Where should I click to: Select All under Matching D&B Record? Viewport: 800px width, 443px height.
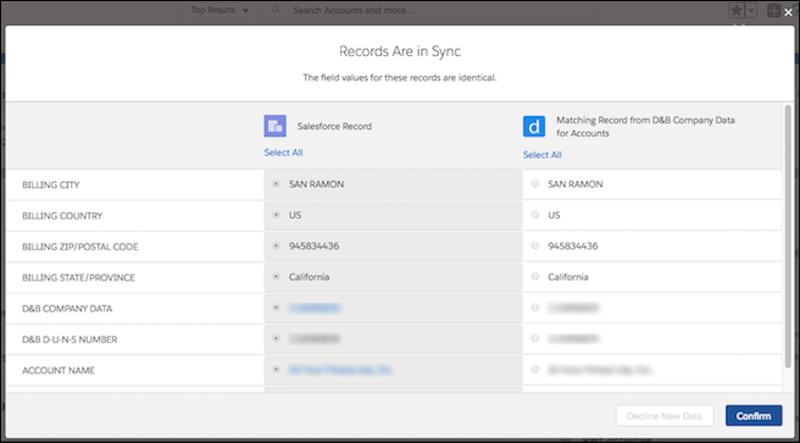tap(542, 155)
